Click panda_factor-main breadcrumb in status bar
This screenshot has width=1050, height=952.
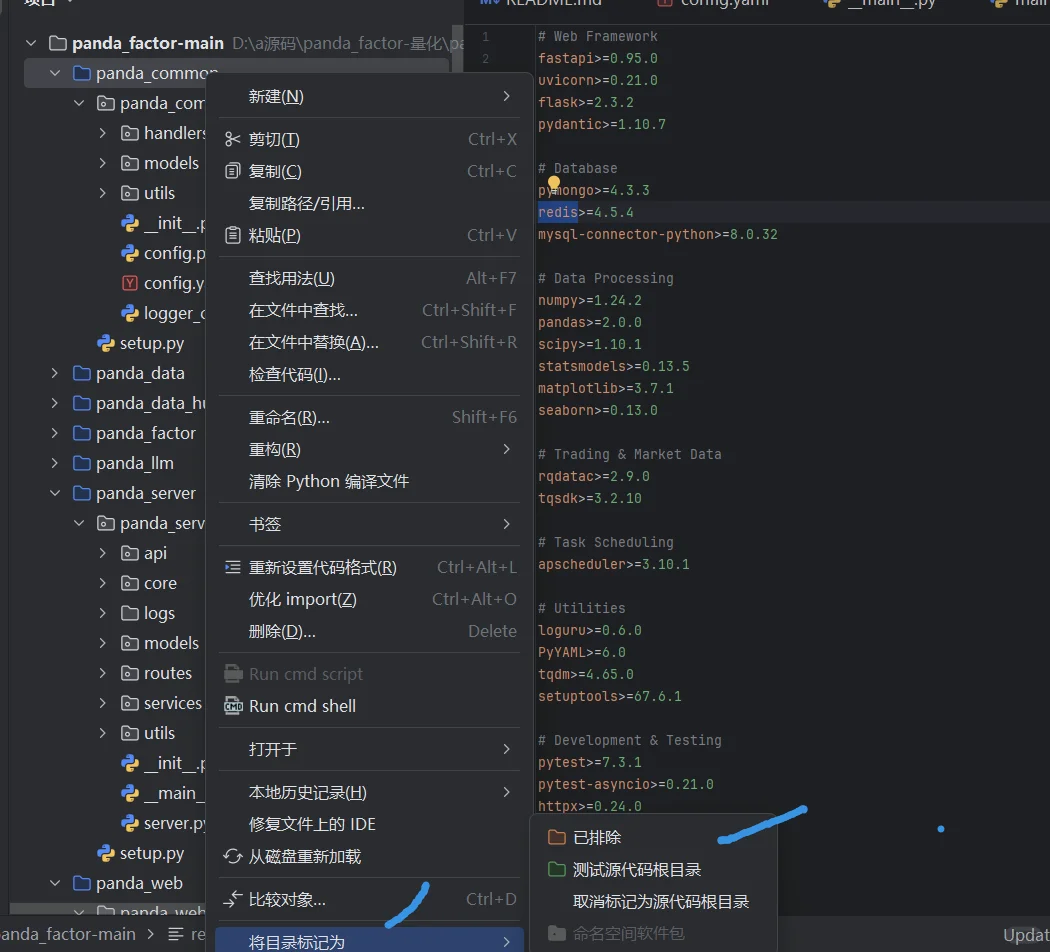coord(67,934)
